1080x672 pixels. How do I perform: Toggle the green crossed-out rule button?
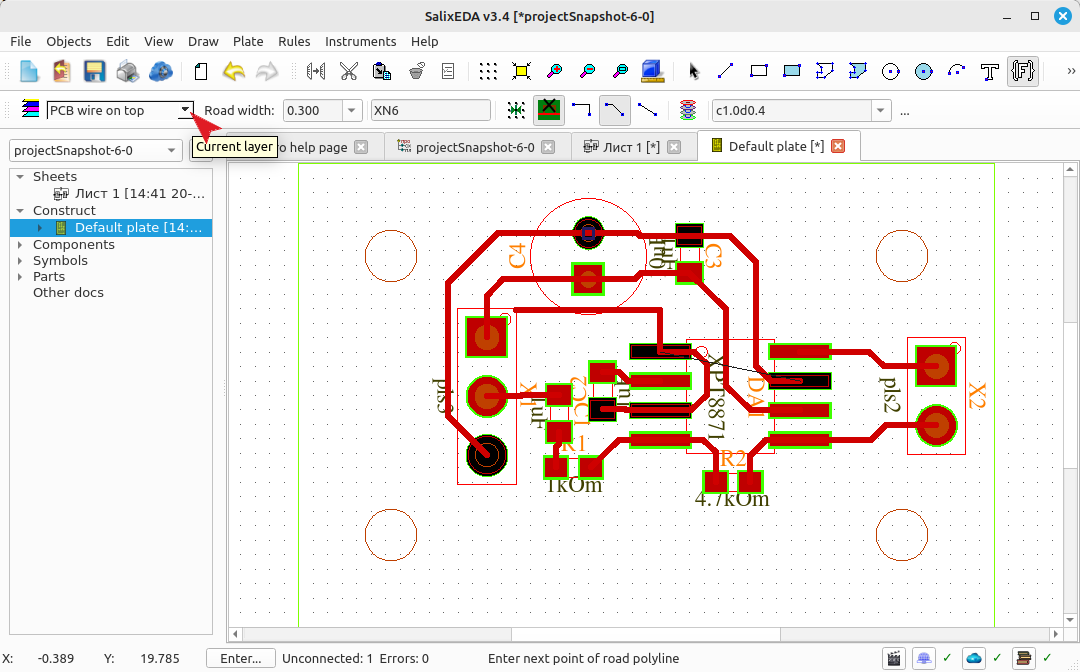pos(549,110)
